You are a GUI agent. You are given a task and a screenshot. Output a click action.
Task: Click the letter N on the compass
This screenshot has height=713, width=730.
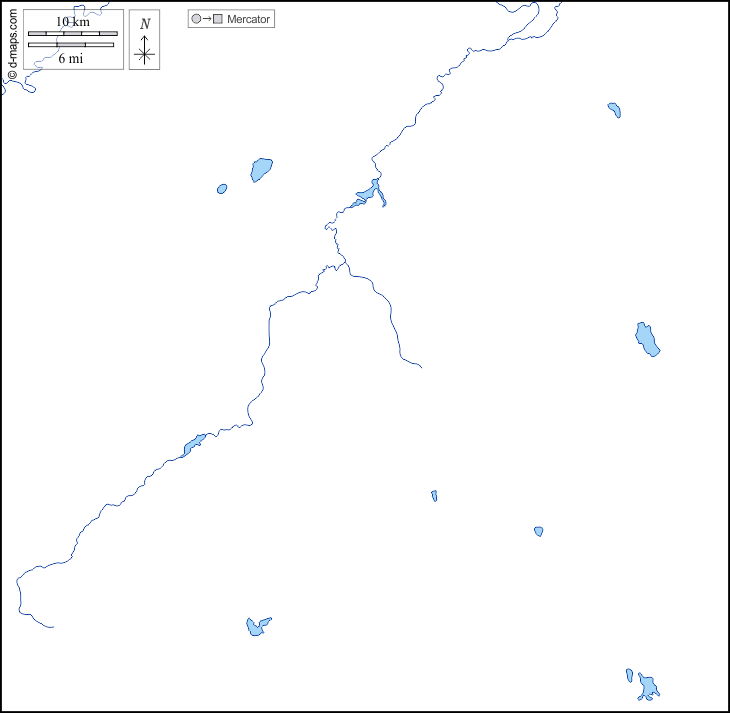point(145,24)
